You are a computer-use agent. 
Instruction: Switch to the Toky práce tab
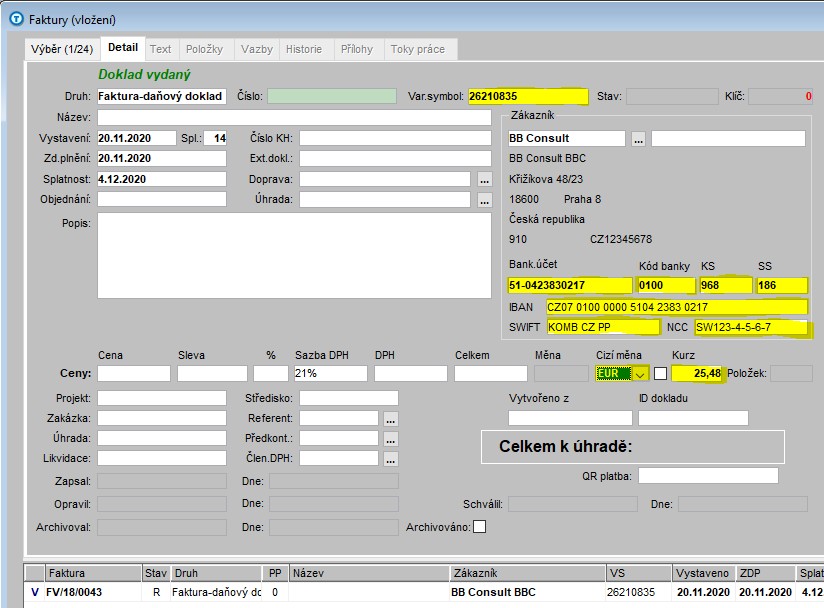[x=418, y=49]
